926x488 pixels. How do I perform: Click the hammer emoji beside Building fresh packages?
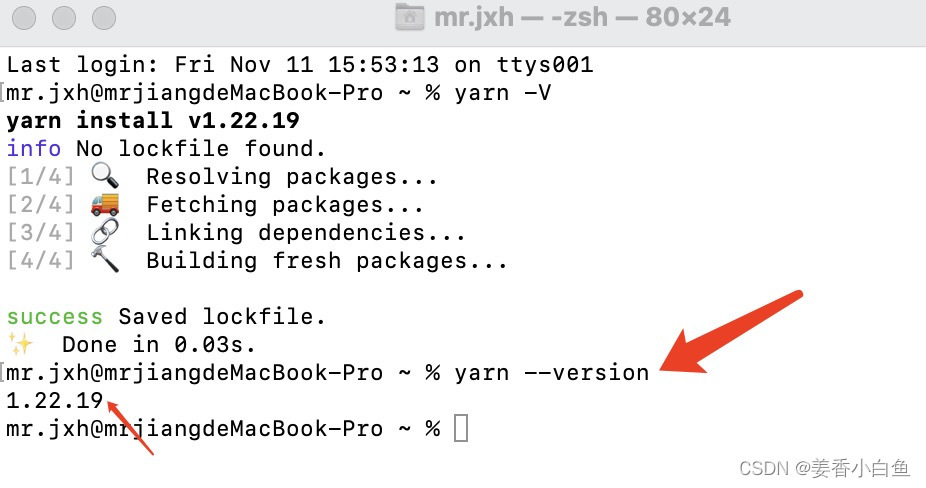(105, 259)
